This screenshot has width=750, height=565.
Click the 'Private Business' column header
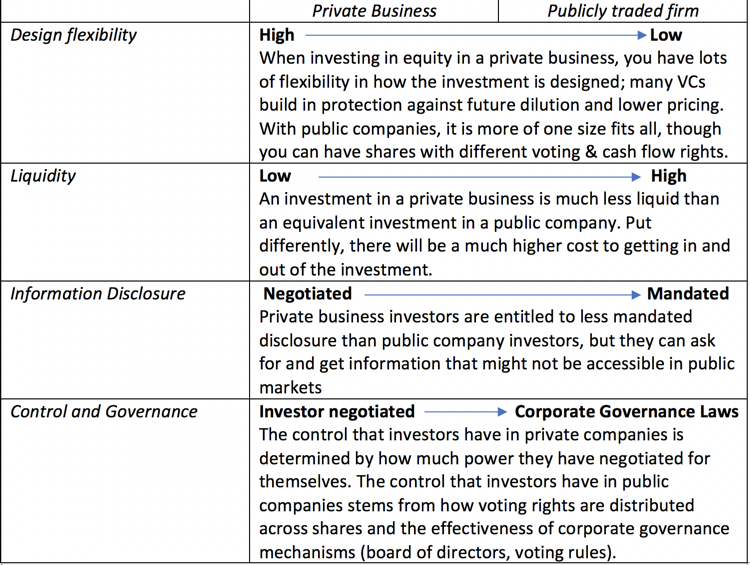[374, 11]
